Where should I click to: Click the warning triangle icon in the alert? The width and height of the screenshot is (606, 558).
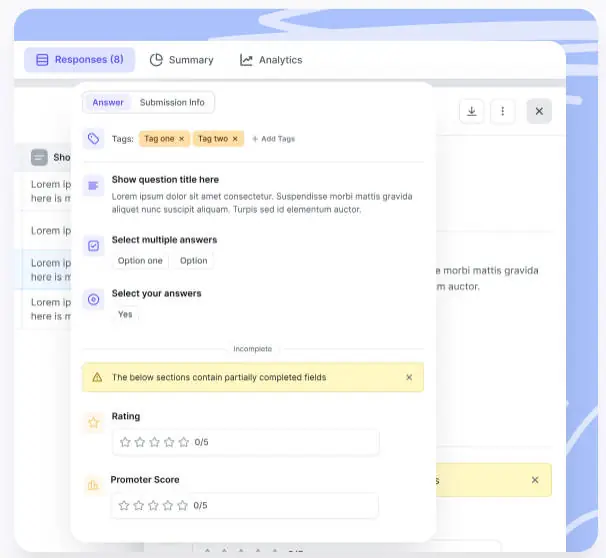97,377
